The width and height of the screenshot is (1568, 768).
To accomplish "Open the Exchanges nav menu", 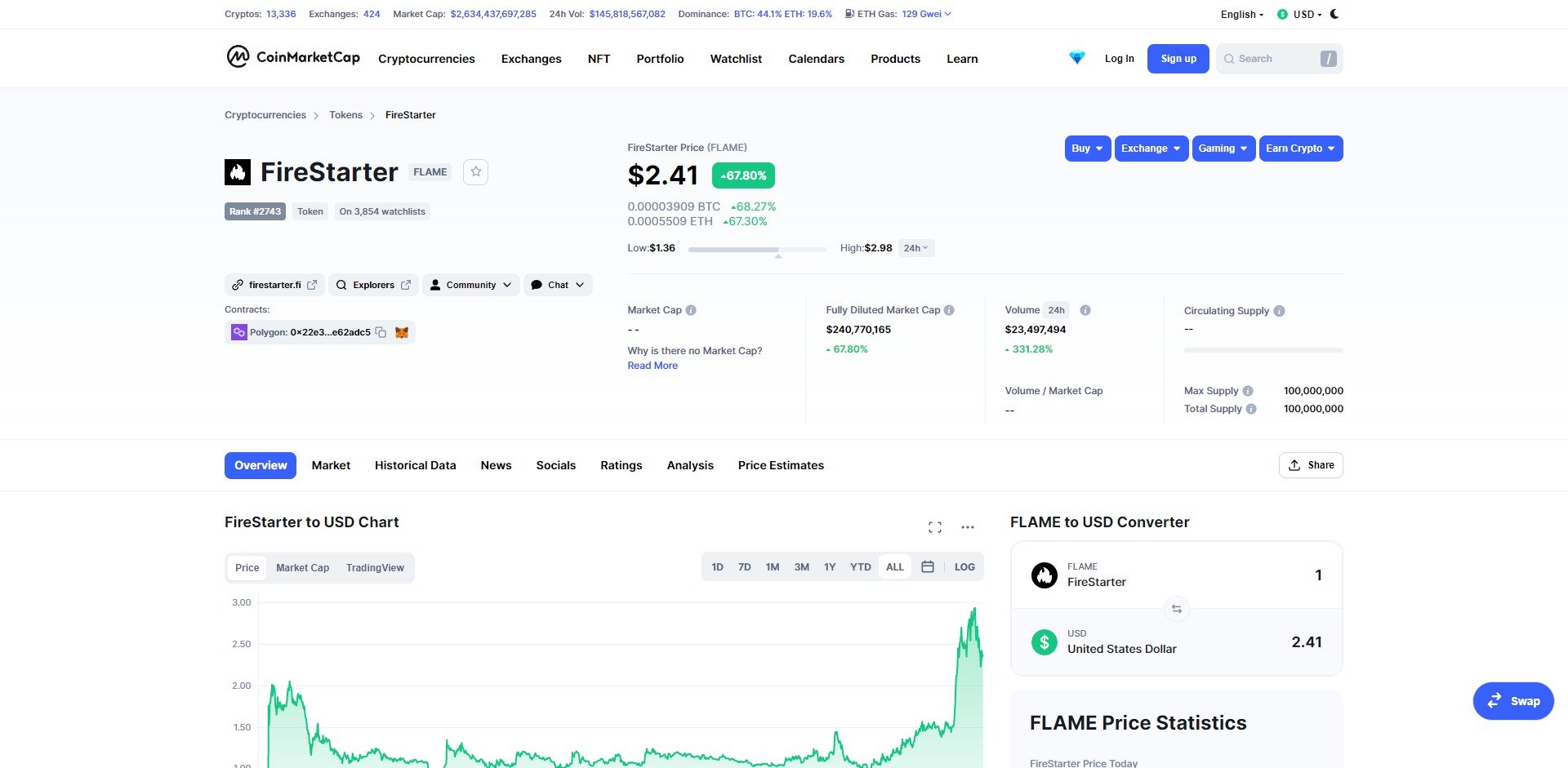I will (x=531, y=59).
